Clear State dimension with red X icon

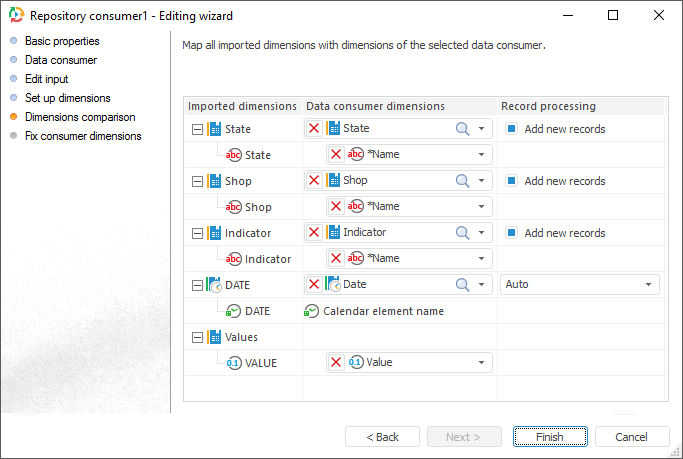pyautogui.click(x=314, y=129)
